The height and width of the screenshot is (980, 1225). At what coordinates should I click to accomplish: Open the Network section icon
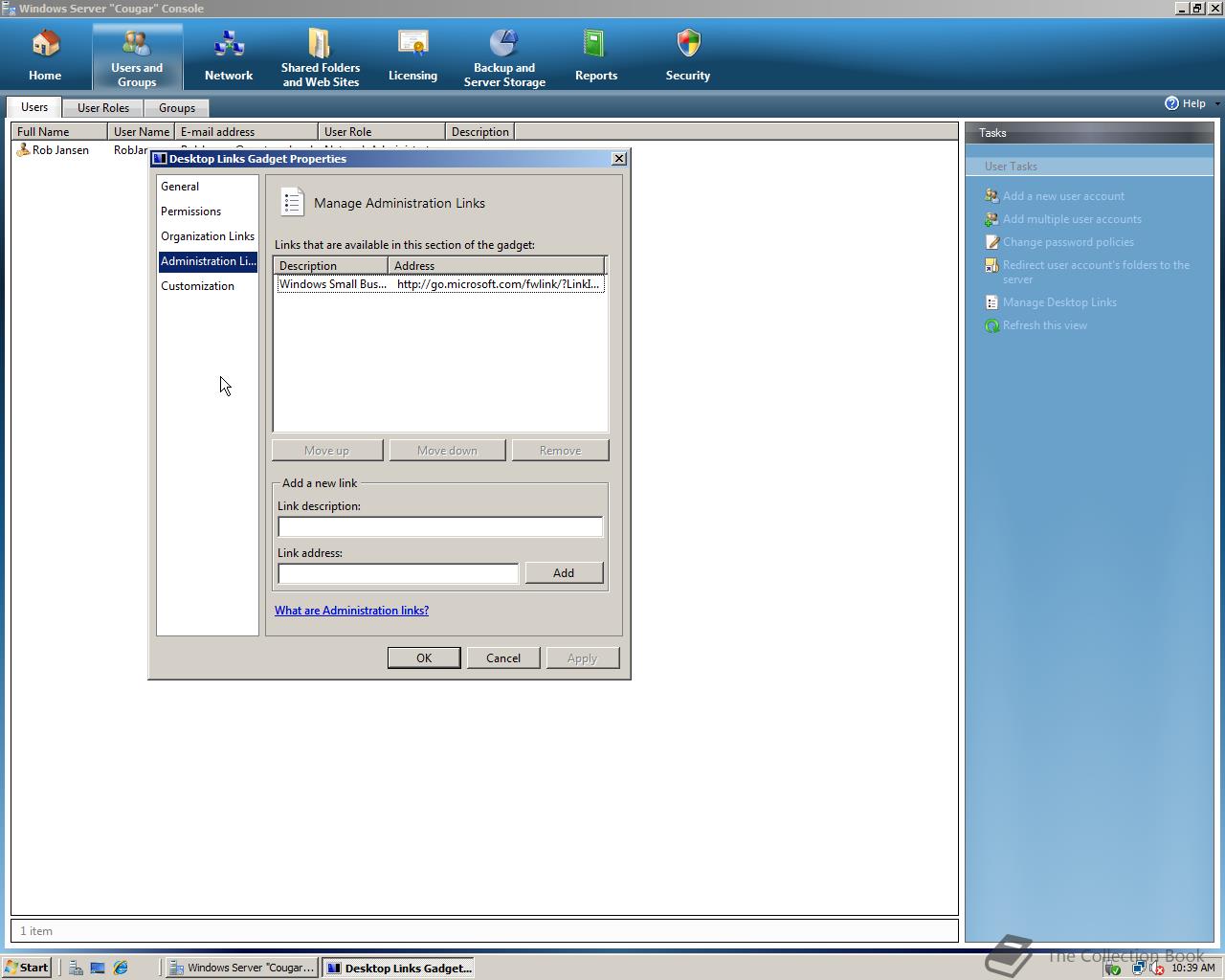pyautogui.click(x=229, y=44)
